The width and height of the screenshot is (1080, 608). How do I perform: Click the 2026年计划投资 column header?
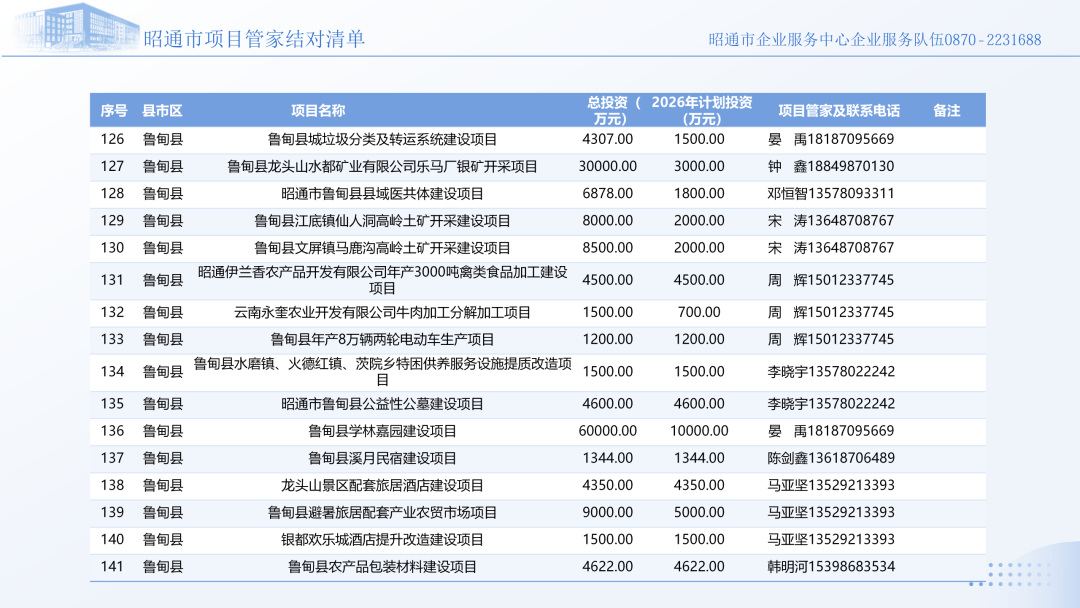coord(701,110)
